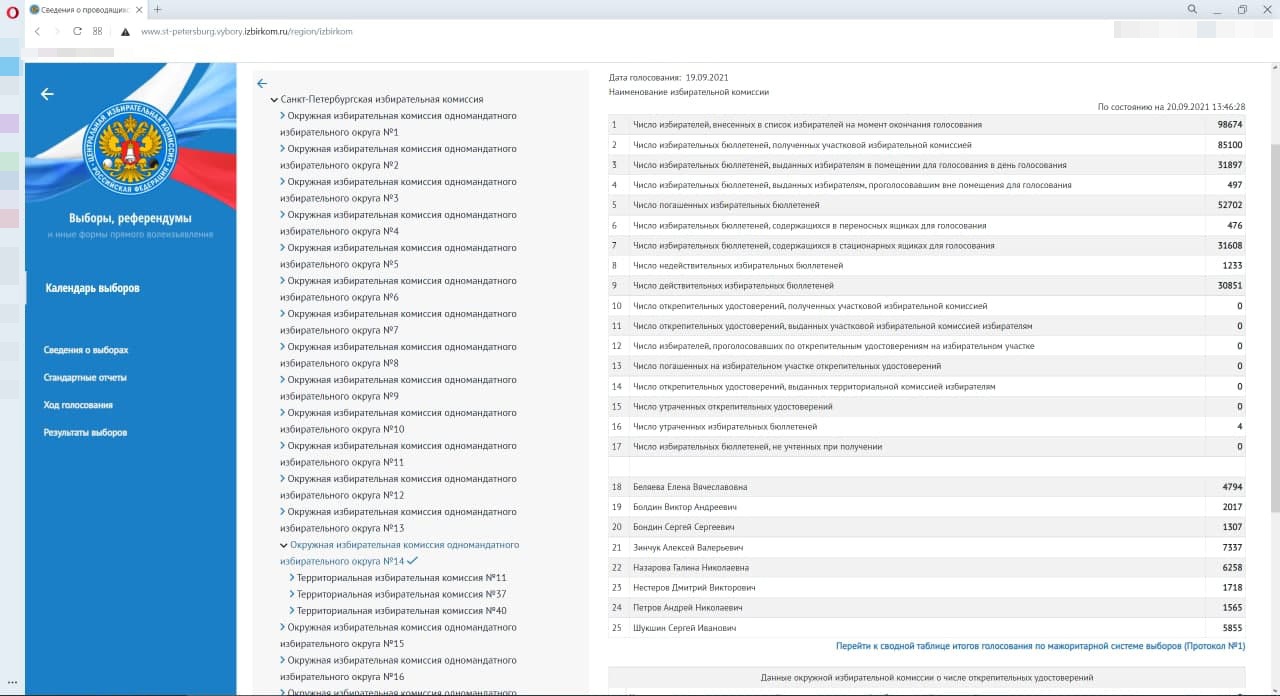This screenshot has width=1280, height=696.
Task: Select commission округа №2 tree item
Action: (x=398, y=157)
